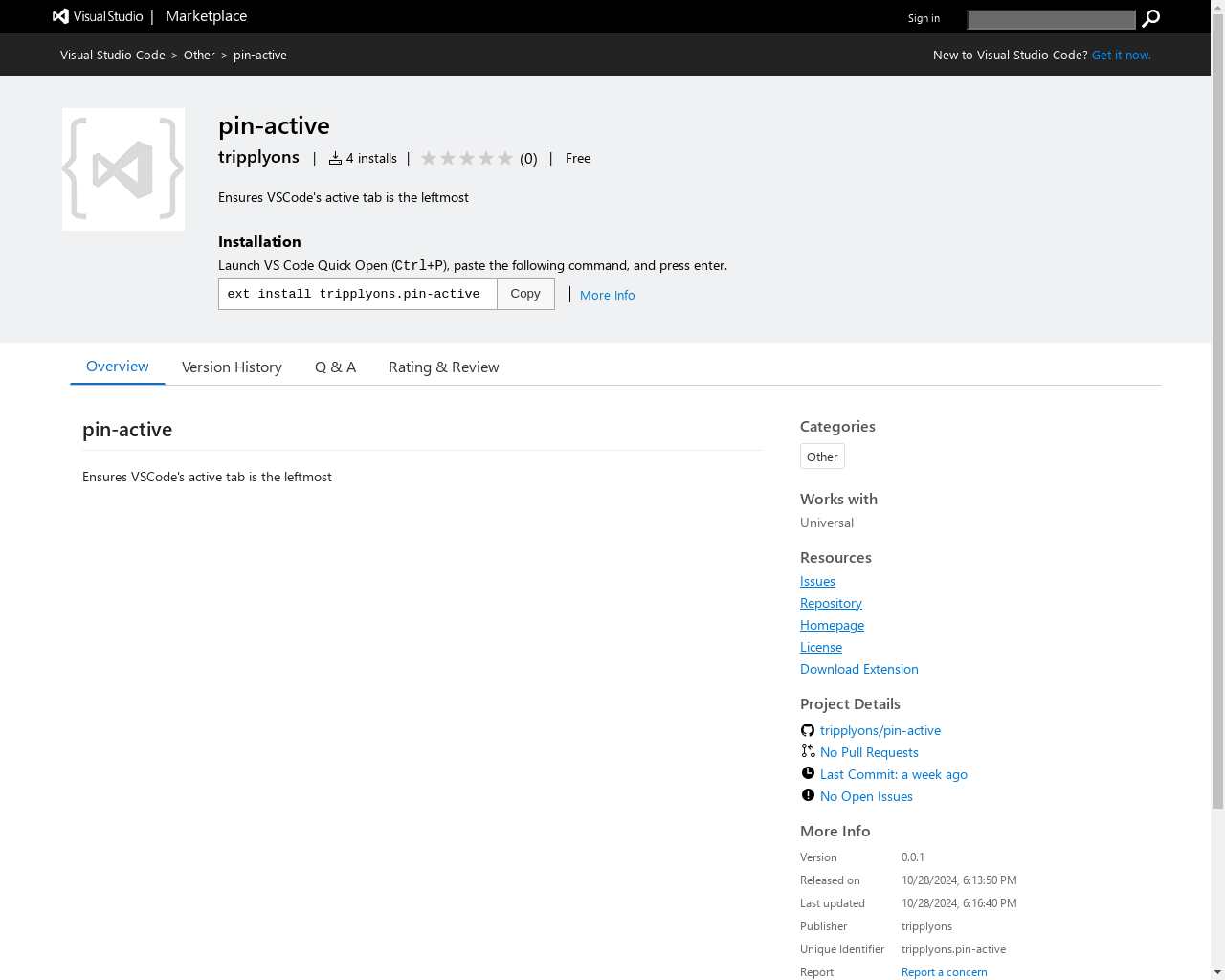This screenshot has width=1225, height=980.
Task: Go to Visual Studio Code breadcrumb
Action: click(x=113, y=56)
